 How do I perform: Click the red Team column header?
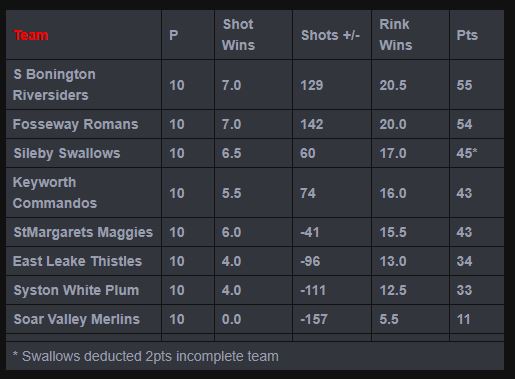[31, 35]
